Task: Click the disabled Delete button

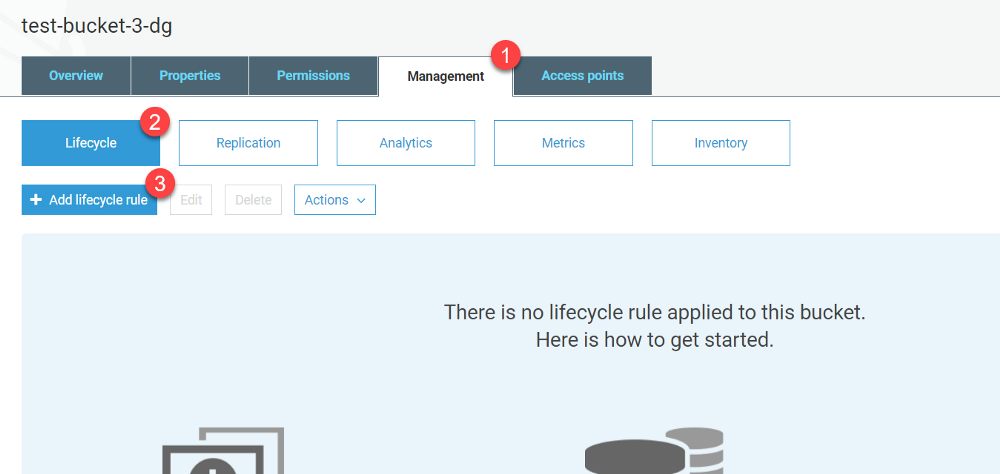Action: tap(253, 200)
